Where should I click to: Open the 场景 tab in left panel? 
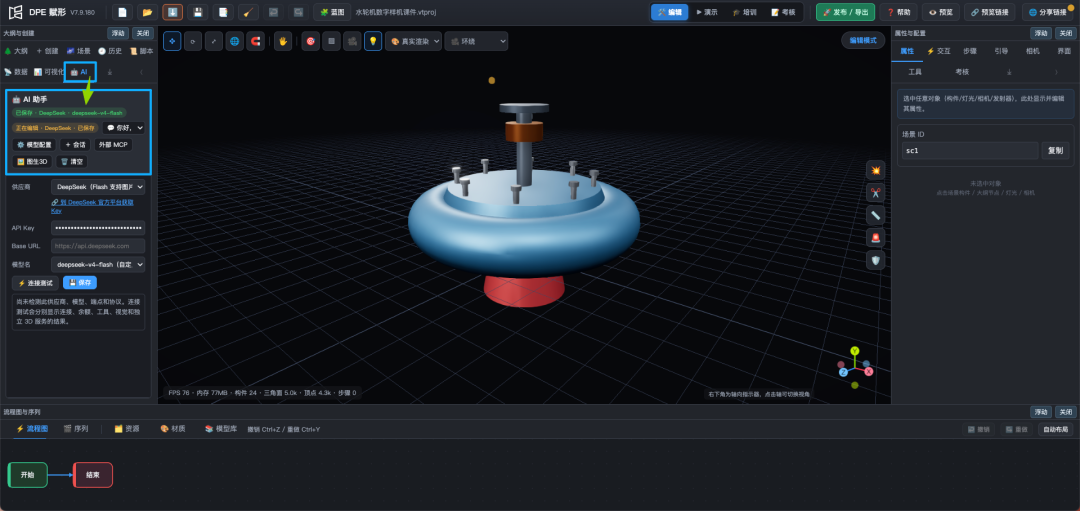(x=79, y=52)
